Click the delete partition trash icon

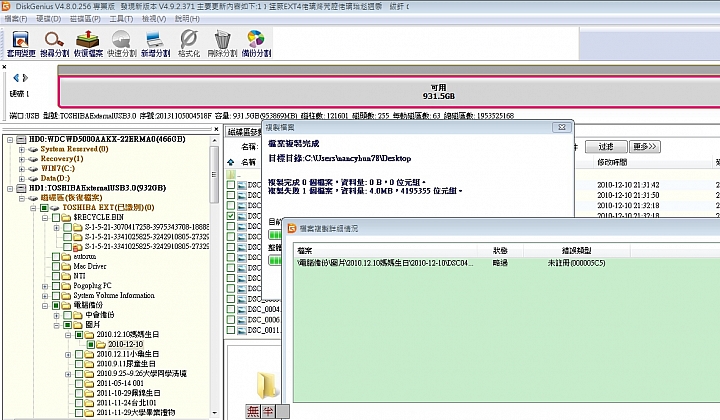[222, 40]
